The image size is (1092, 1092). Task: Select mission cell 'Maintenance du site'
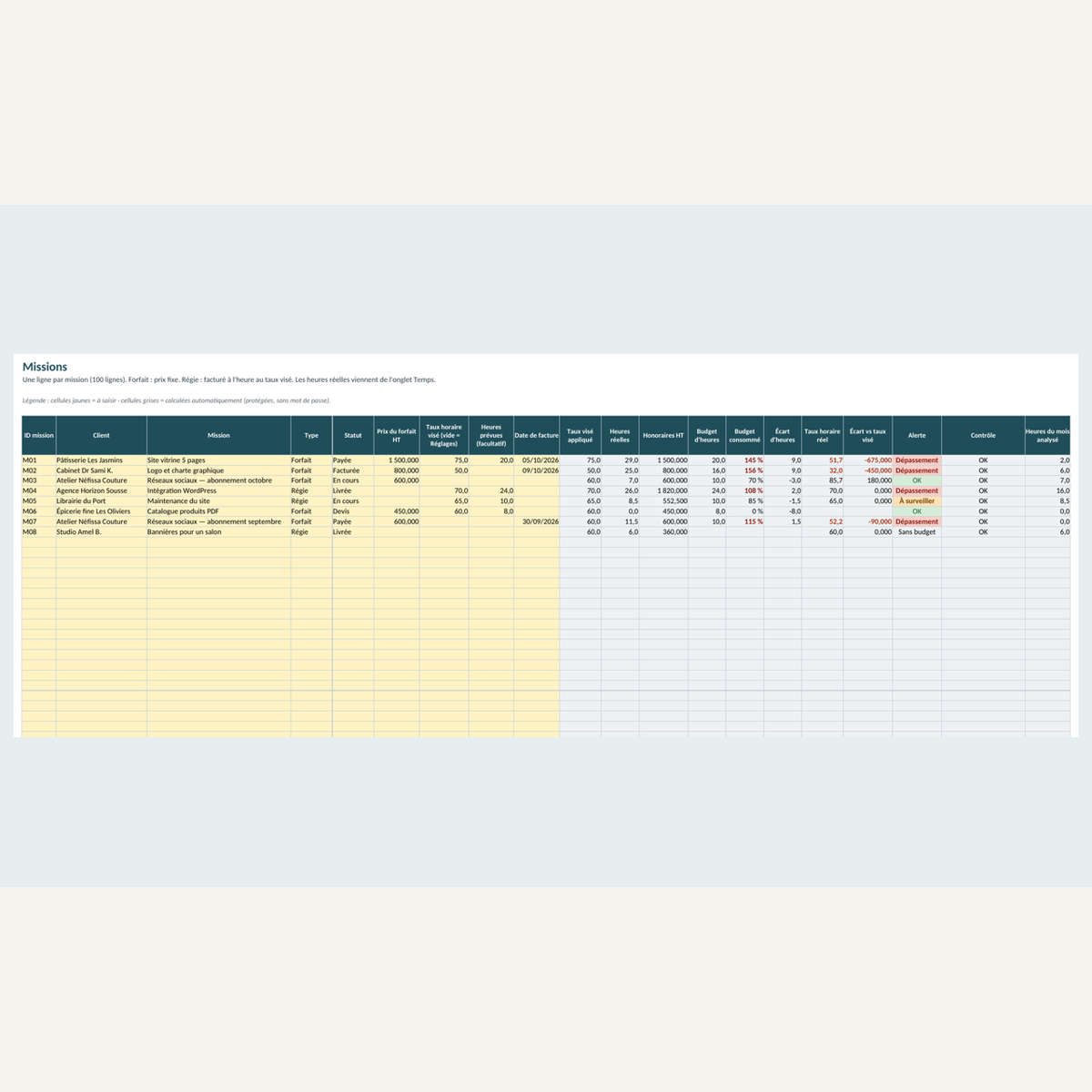[218, 501]
